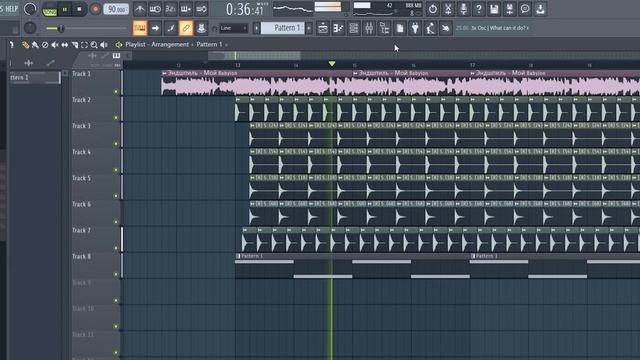
Task: Click the Track 5 label
Action: point(82,178)
